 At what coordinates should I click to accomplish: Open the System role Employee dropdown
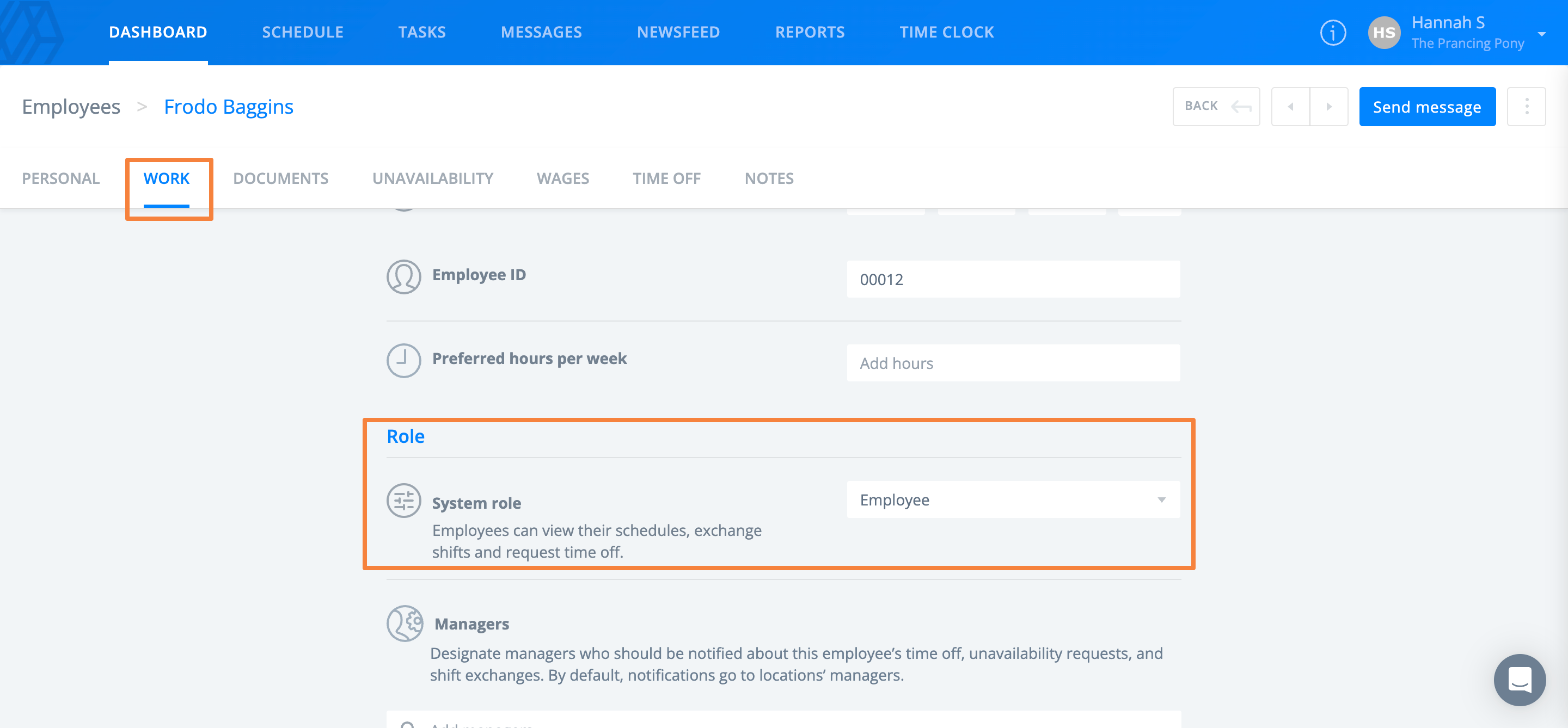point(1013,500)
